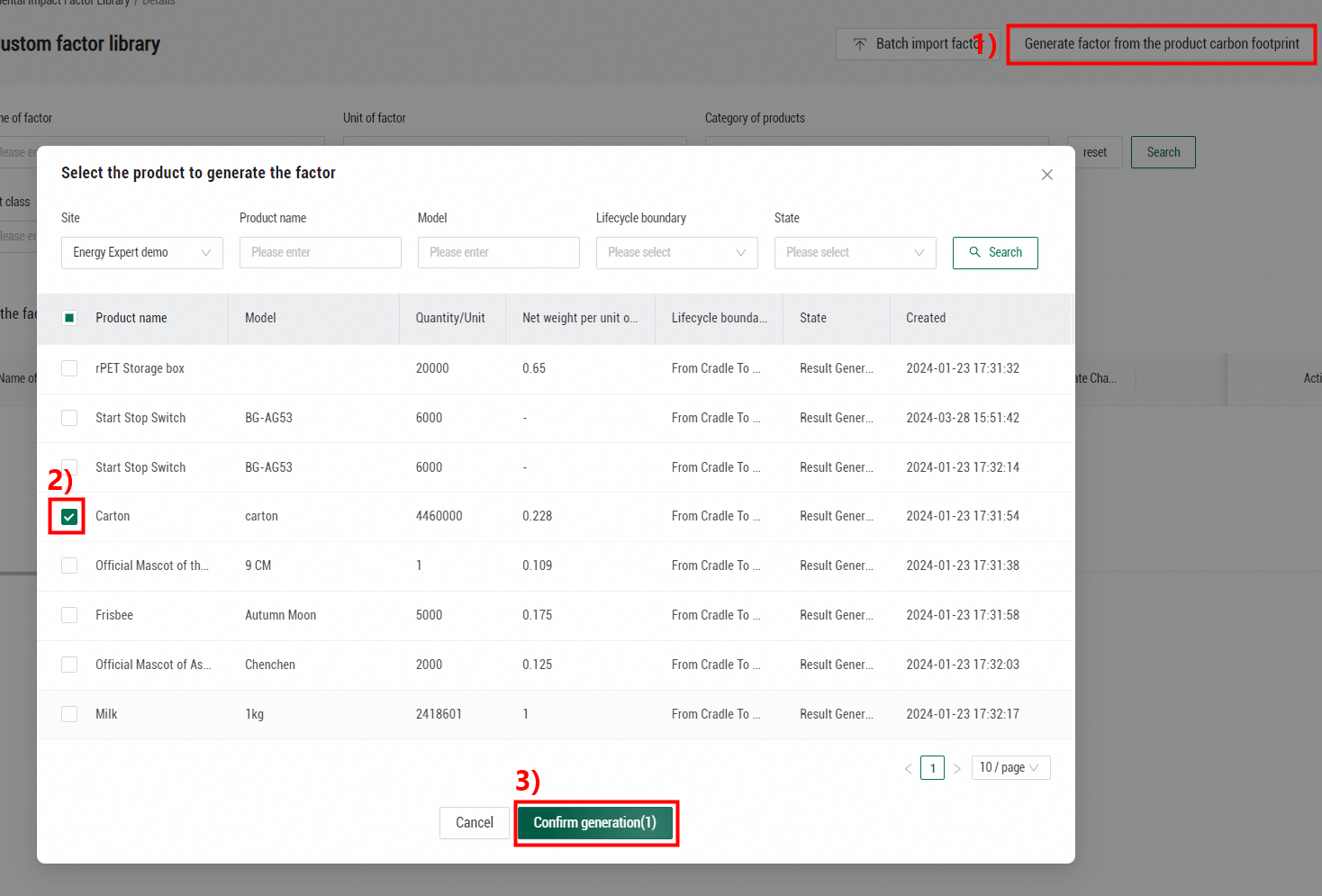Screen dimensions: 1322x896
Task: Click the background page Search button
Action: pos(1164,152)
